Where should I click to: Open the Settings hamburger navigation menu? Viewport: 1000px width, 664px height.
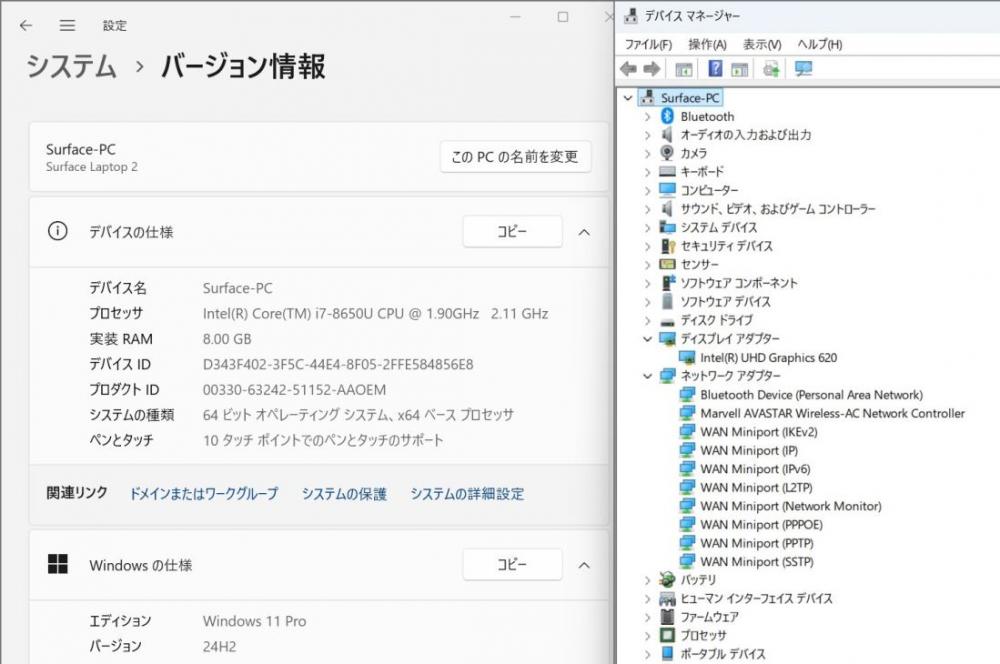pyautogui.click(x=67, y=26)
